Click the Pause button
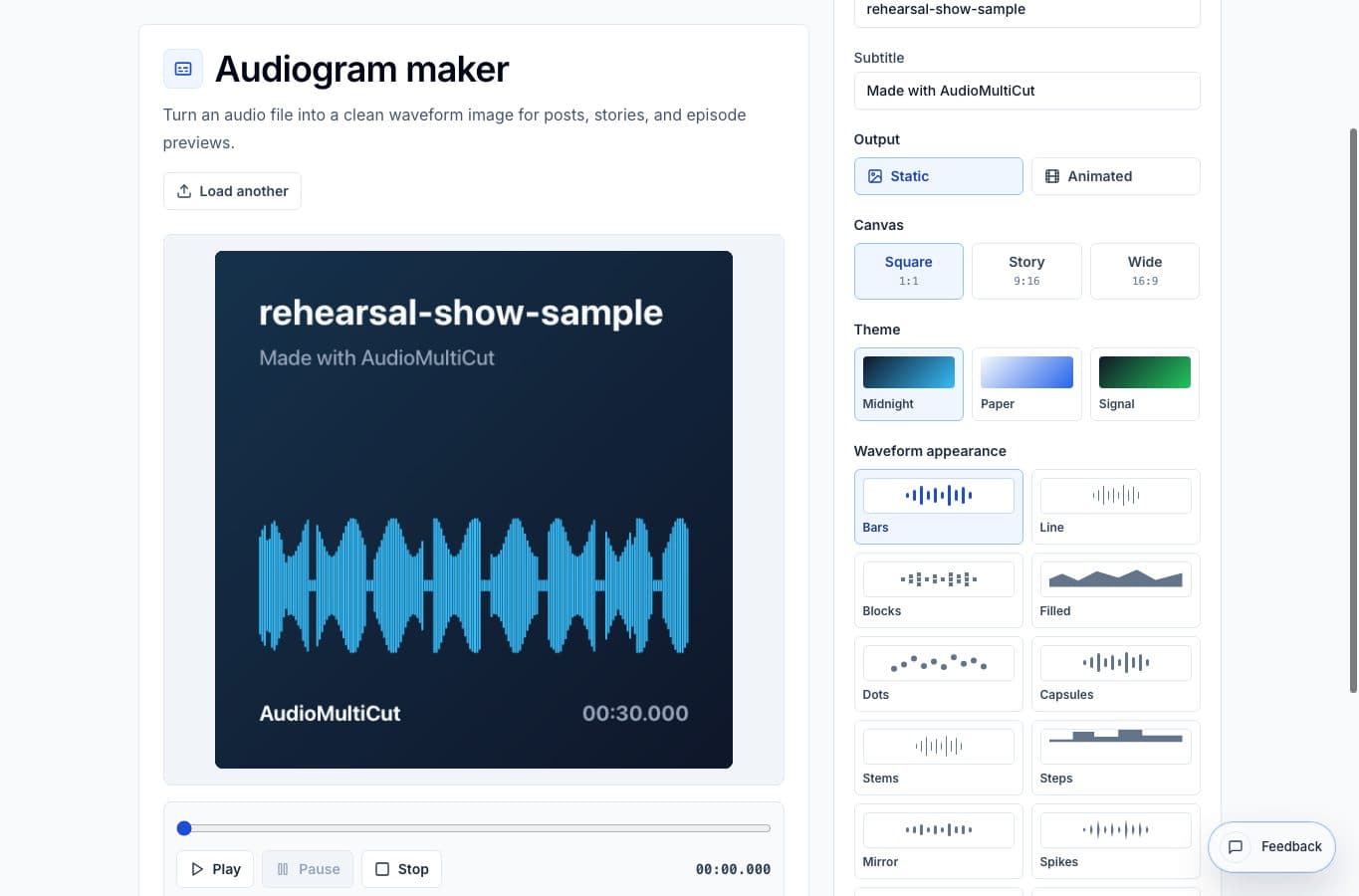This screenshot has width=1359, height=896. pos(308,869)
